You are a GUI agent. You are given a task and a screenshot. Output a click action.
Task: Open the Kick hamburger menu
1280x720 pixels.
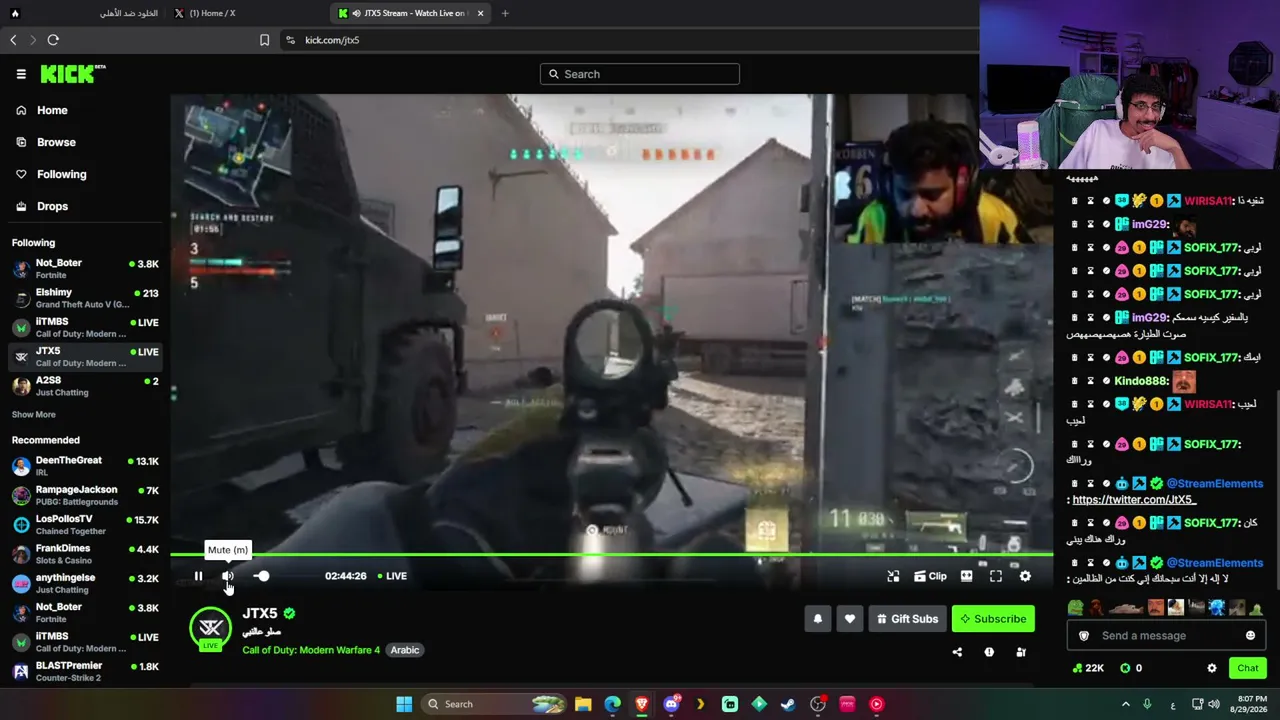point(21,74)
